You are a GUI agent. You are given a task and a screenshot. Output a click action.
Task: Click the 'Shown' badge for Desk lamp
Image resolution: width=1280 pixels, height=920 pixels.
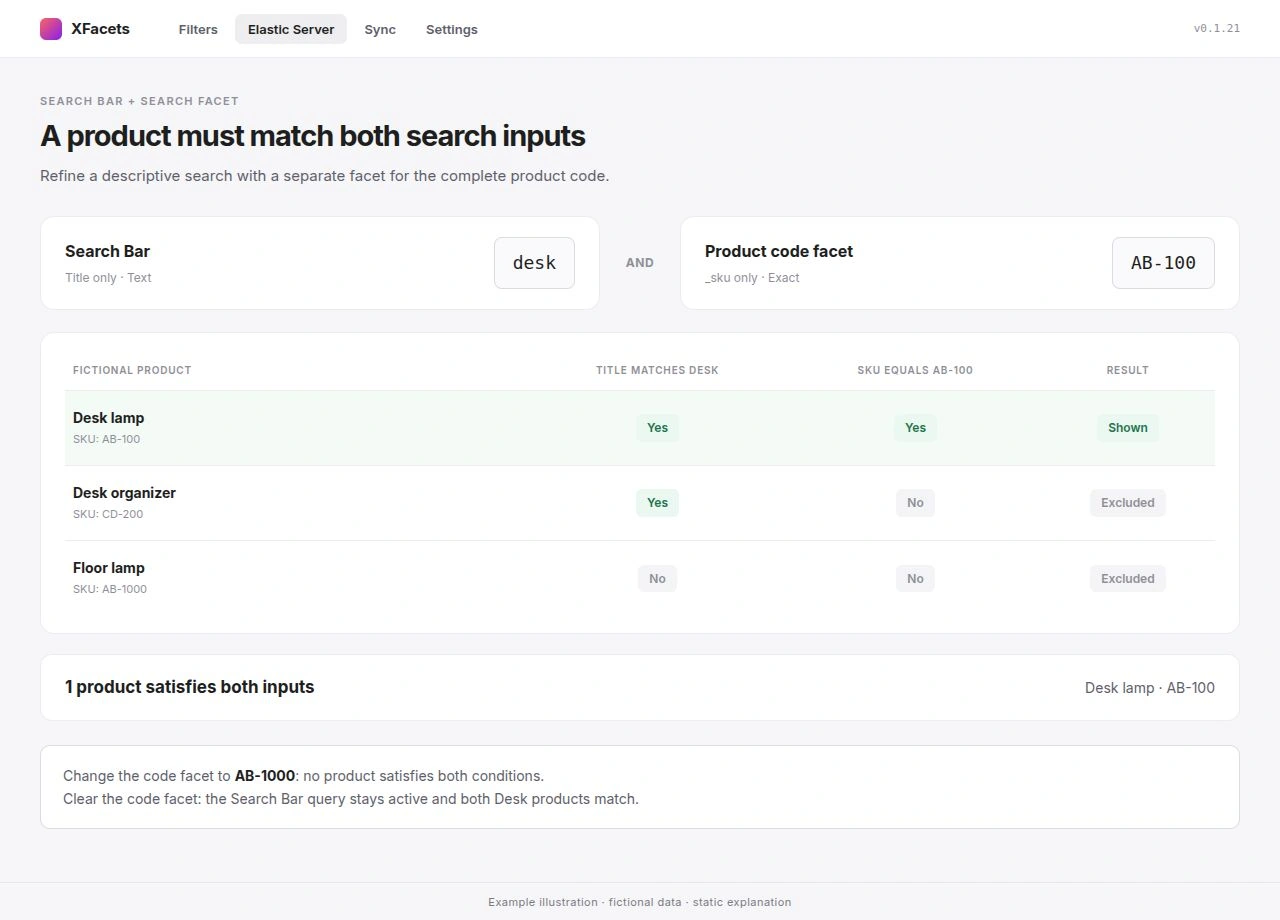click(x=1128, y=428)
